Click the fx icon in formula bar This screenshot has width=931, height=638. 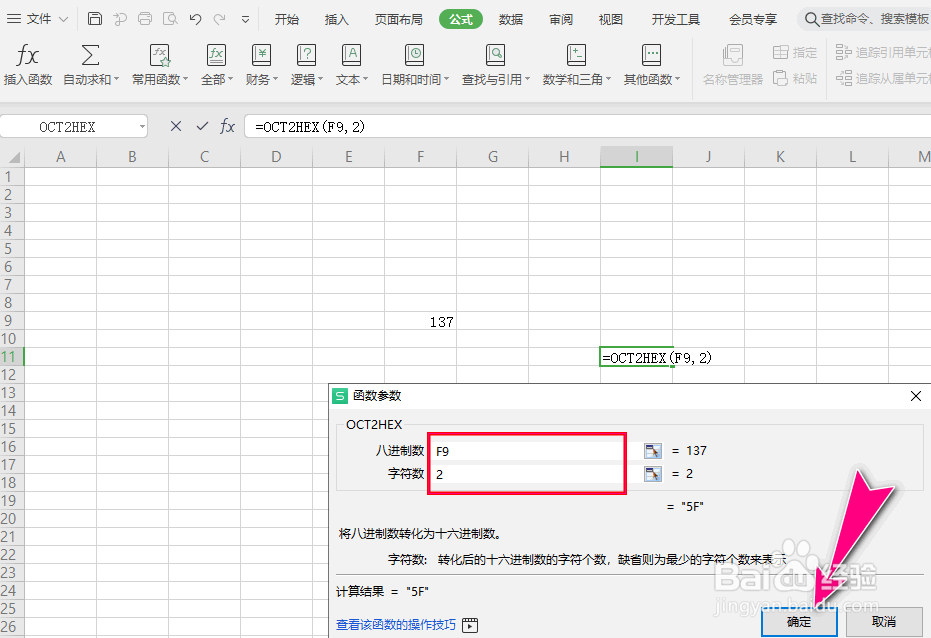click(x=227, y=126)
